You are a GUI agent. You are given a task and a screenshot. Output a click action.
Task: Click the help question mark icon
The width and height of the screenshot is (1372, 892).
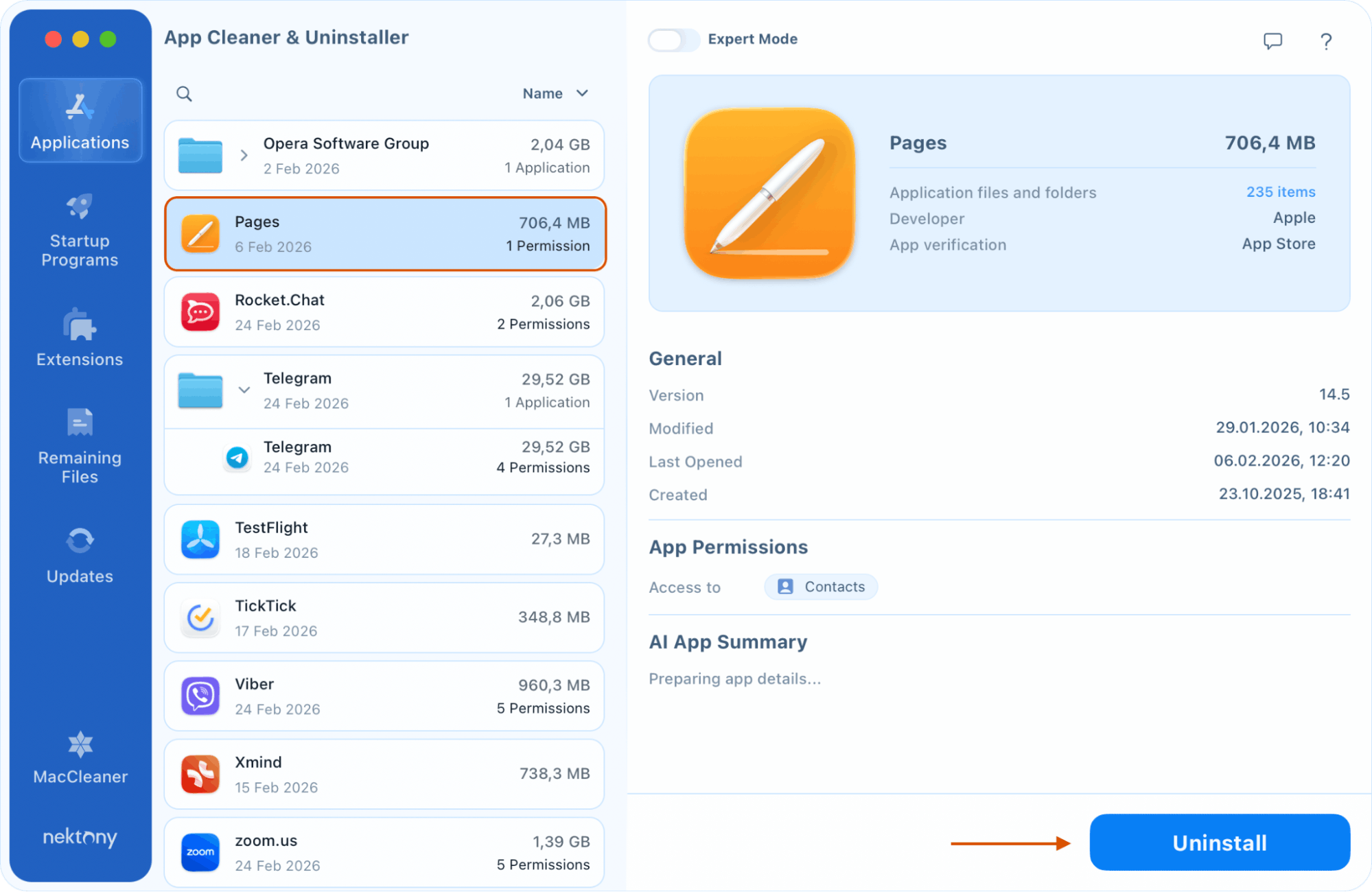[1326, 41]
